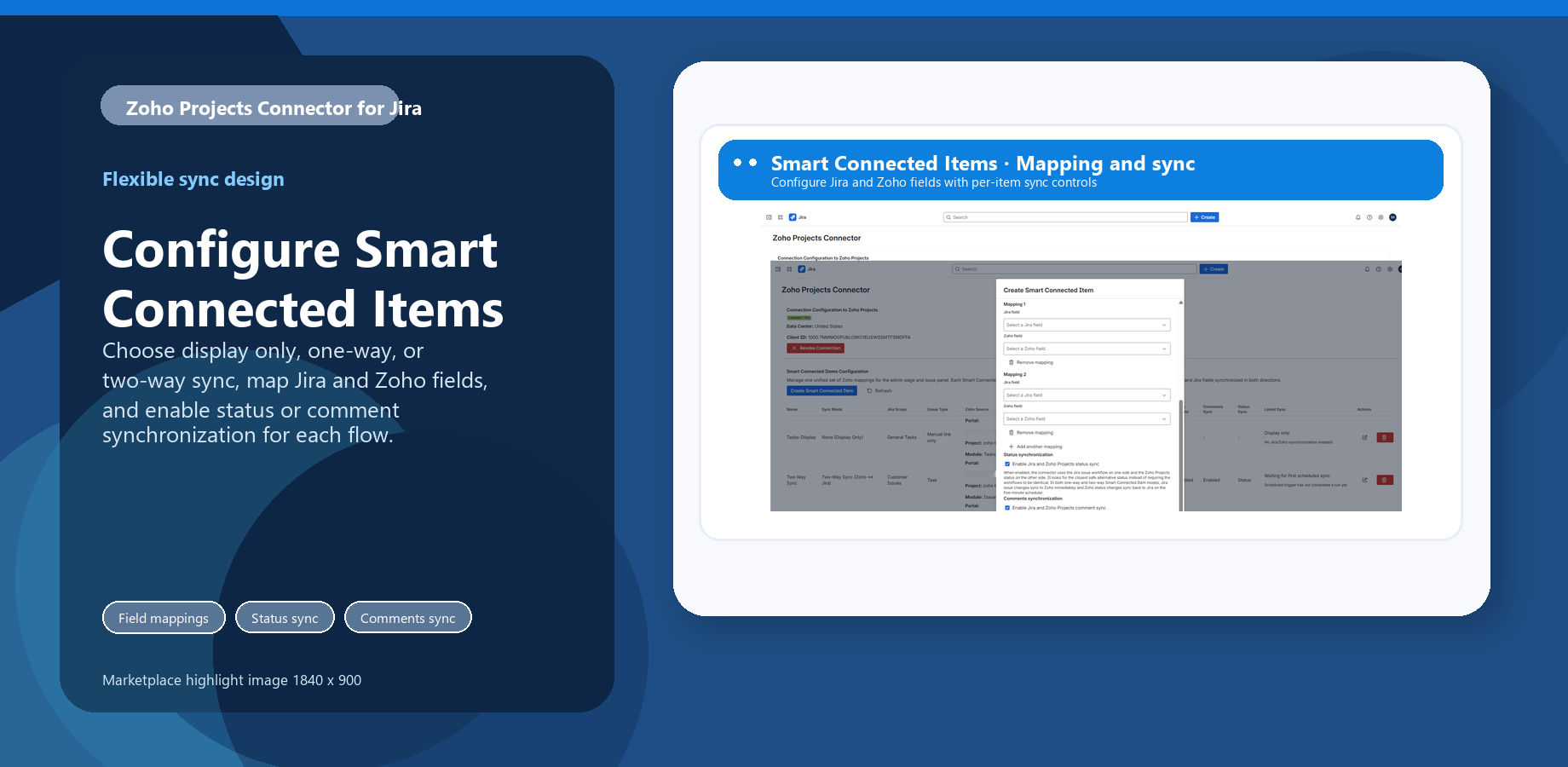Screen dimensions: 1568x767
Task: Open the help icon in the Jira header
Action: tap(1369, 217)
